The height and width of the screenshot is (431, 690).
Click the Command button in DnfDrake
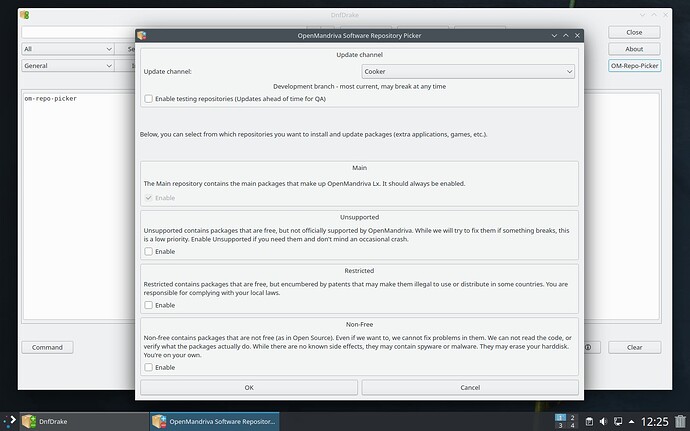pyautogui.click(x=47, y=347)
